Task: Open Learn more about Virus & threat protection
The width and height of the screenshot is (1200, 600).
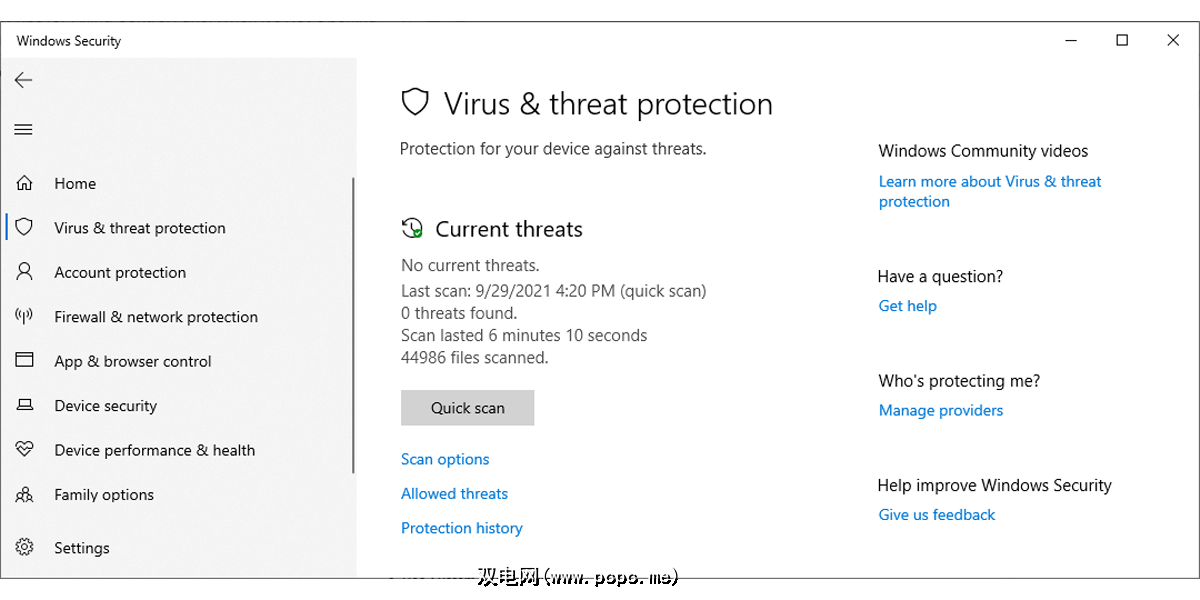Action: point(989,182)
